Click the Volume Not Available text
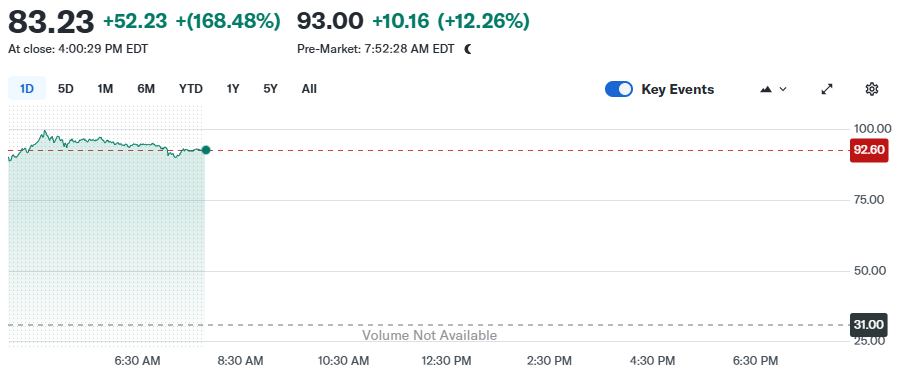Image resolution: width=910 pixels, height=378 pixels. (x=429, y=336)
